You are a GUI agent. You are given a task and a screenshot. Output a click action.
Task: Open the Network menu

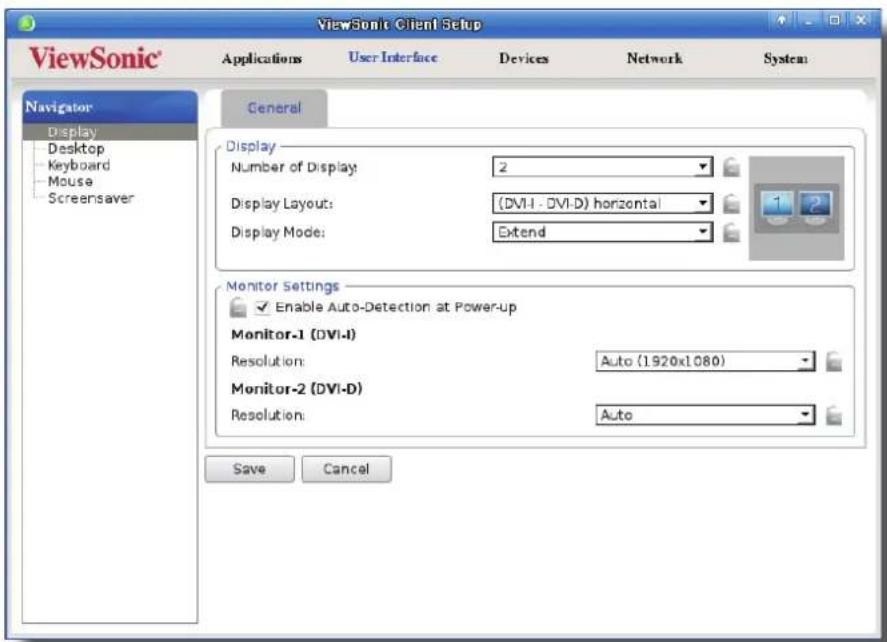tap(655, 58)
